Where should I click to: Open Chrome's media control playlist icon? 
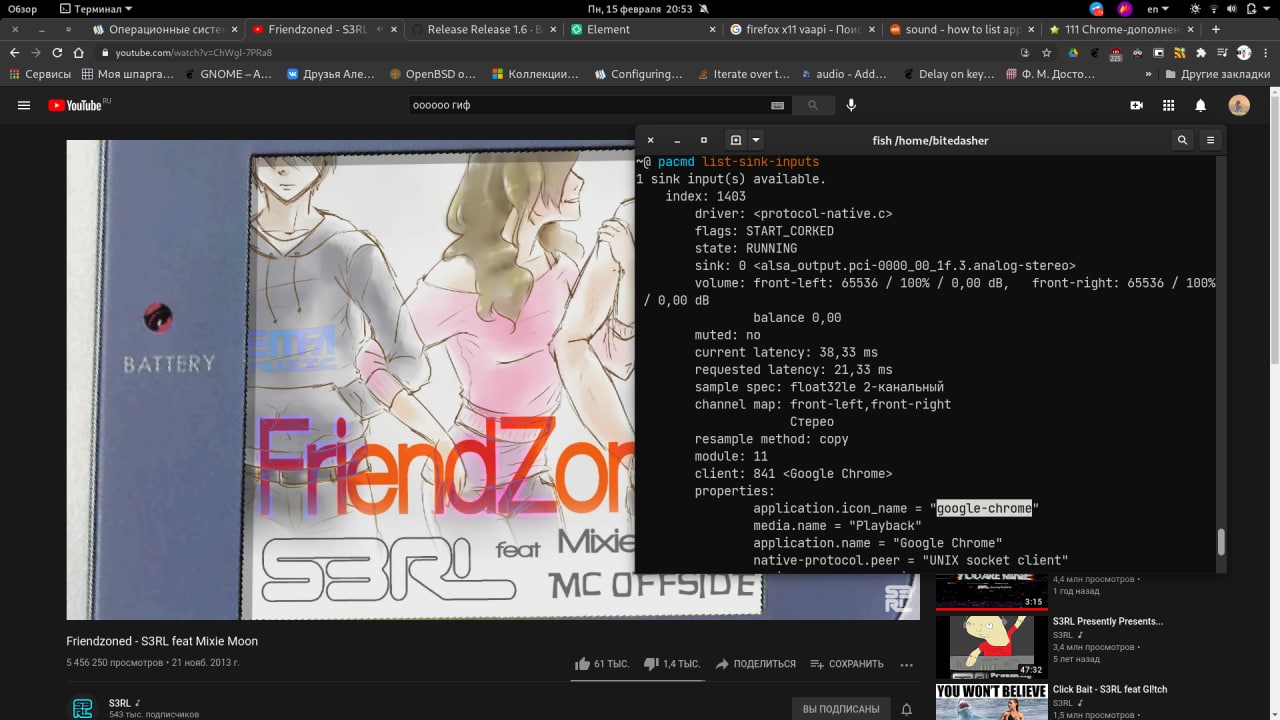click(1222, 52)
